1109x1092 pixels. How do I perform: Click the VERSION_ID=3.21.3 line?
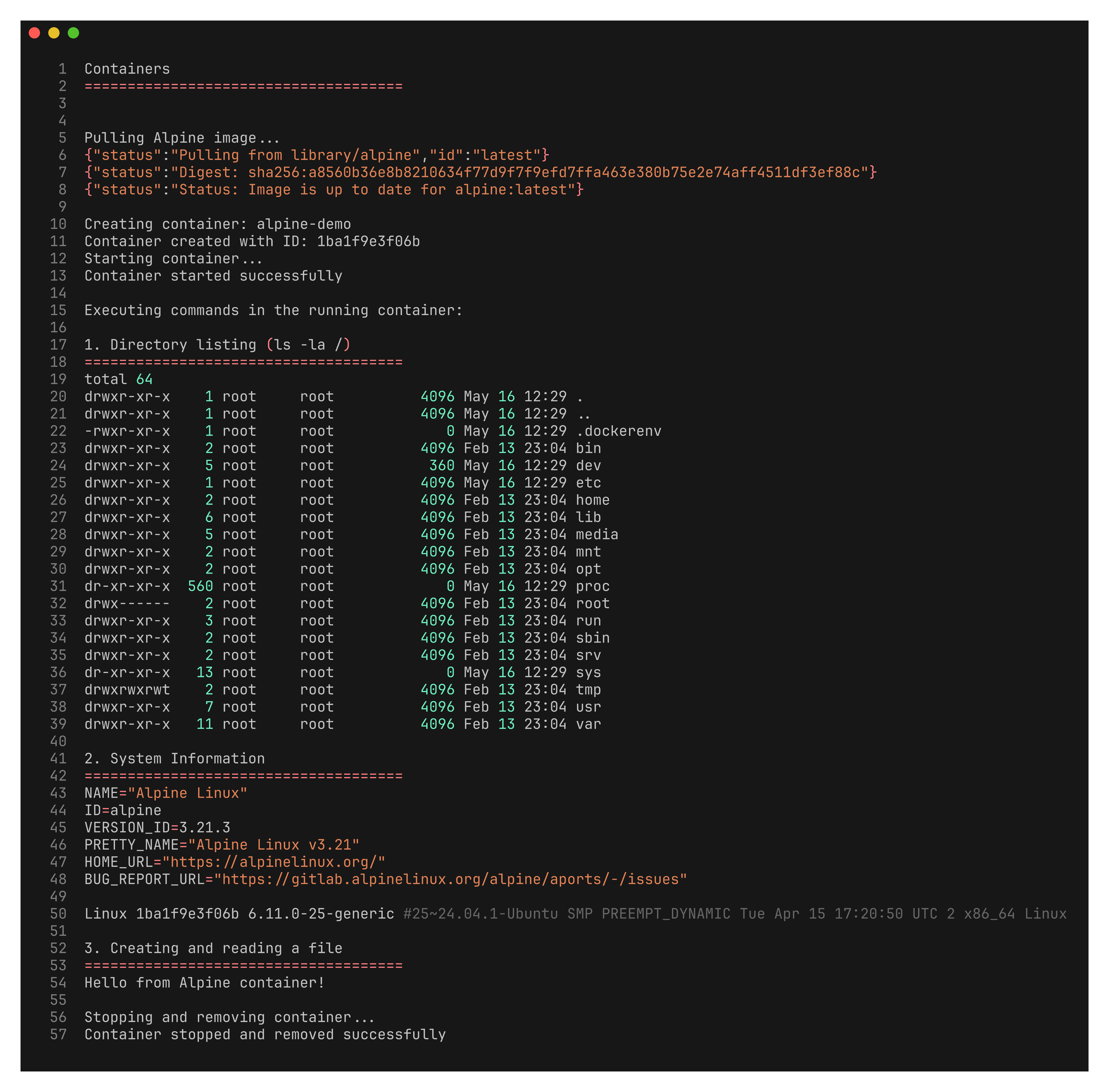coord(157,828)
